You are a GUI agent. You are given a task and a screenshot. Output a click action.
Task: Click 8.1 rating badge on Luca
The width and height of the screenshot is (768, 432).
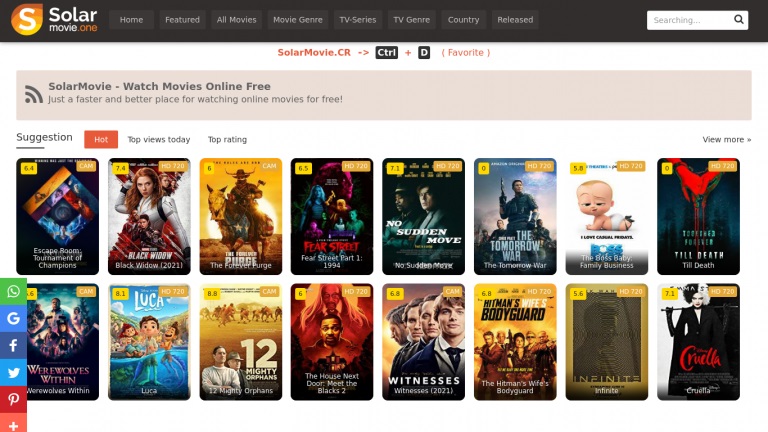(x=120, y=293)
